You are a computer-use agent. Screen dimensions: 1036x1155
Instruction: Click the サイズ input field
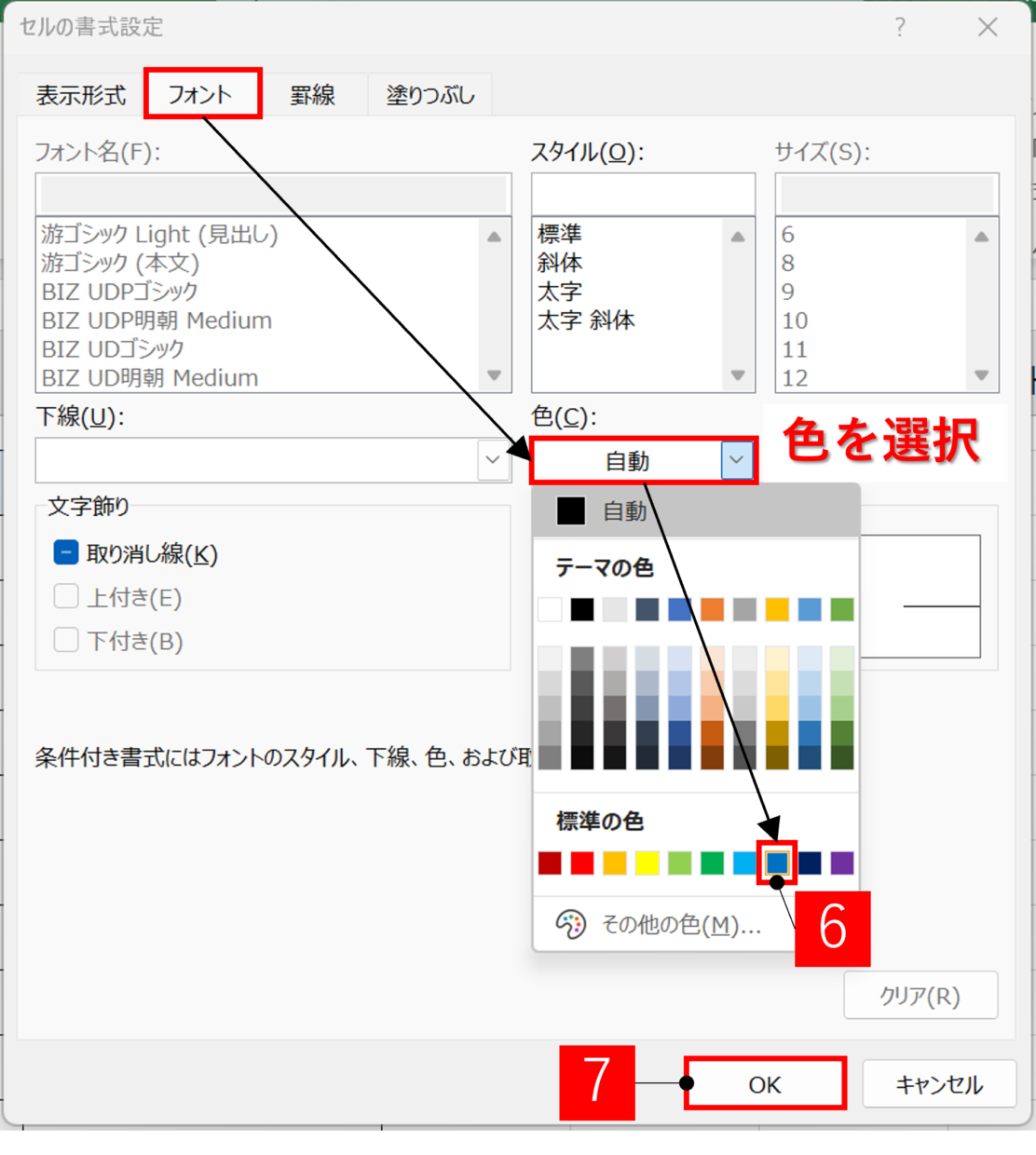click(x=887, y=195)
